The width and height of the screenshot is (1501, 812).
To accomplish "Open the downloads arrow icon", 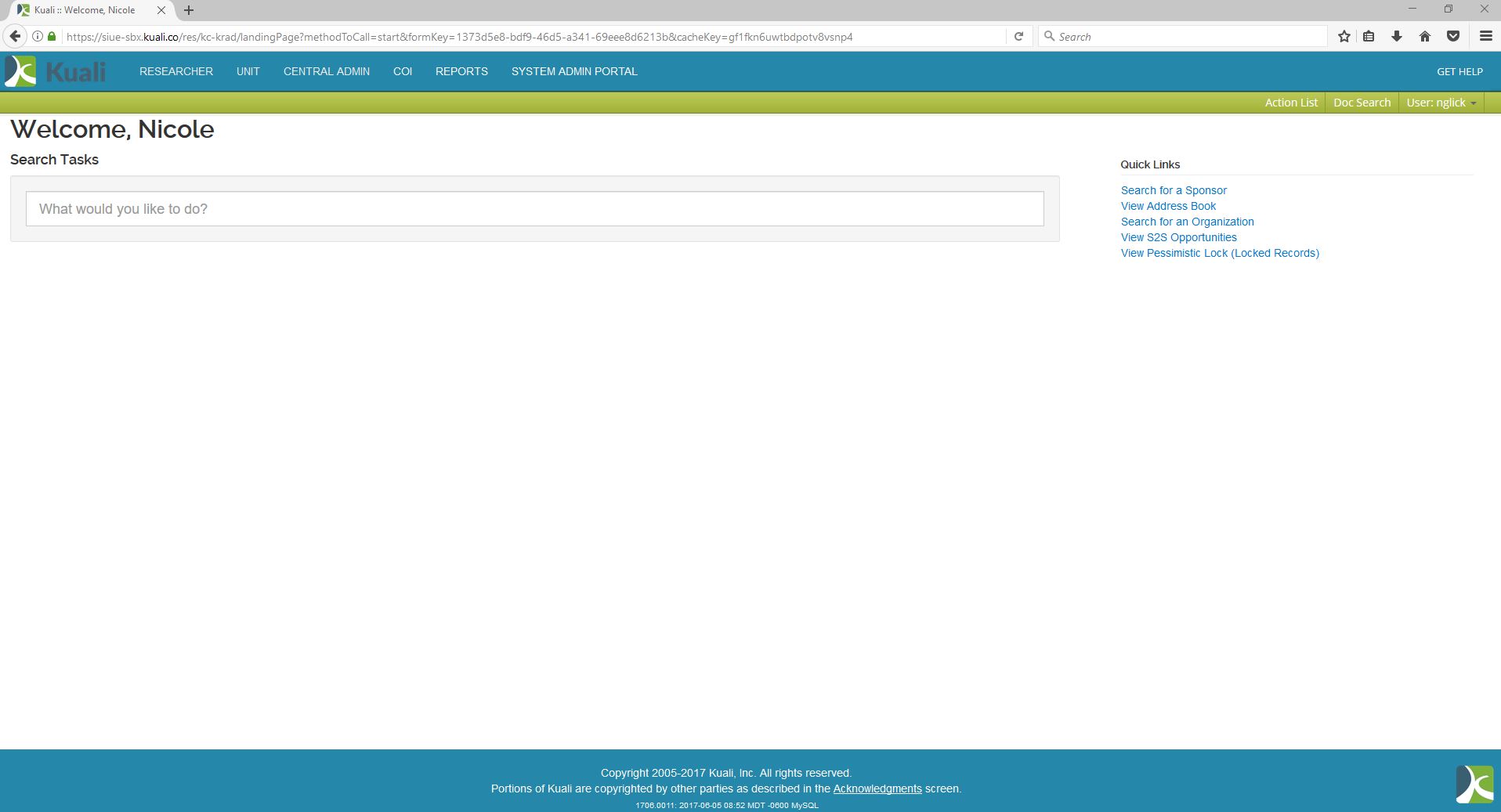I will 1396,36.
